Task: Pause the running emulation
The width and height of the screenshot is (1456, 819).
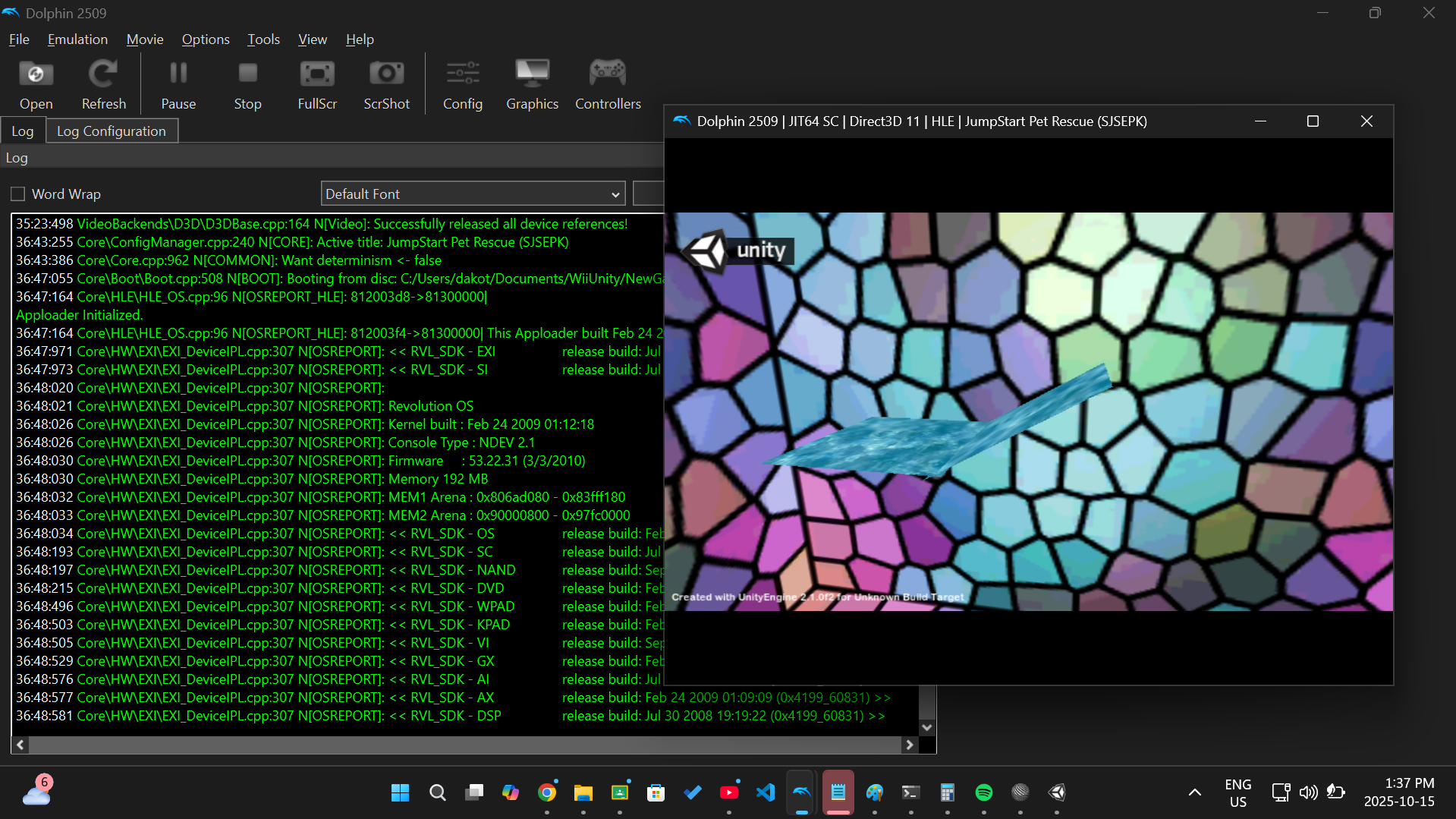Action: coord(178,84)
